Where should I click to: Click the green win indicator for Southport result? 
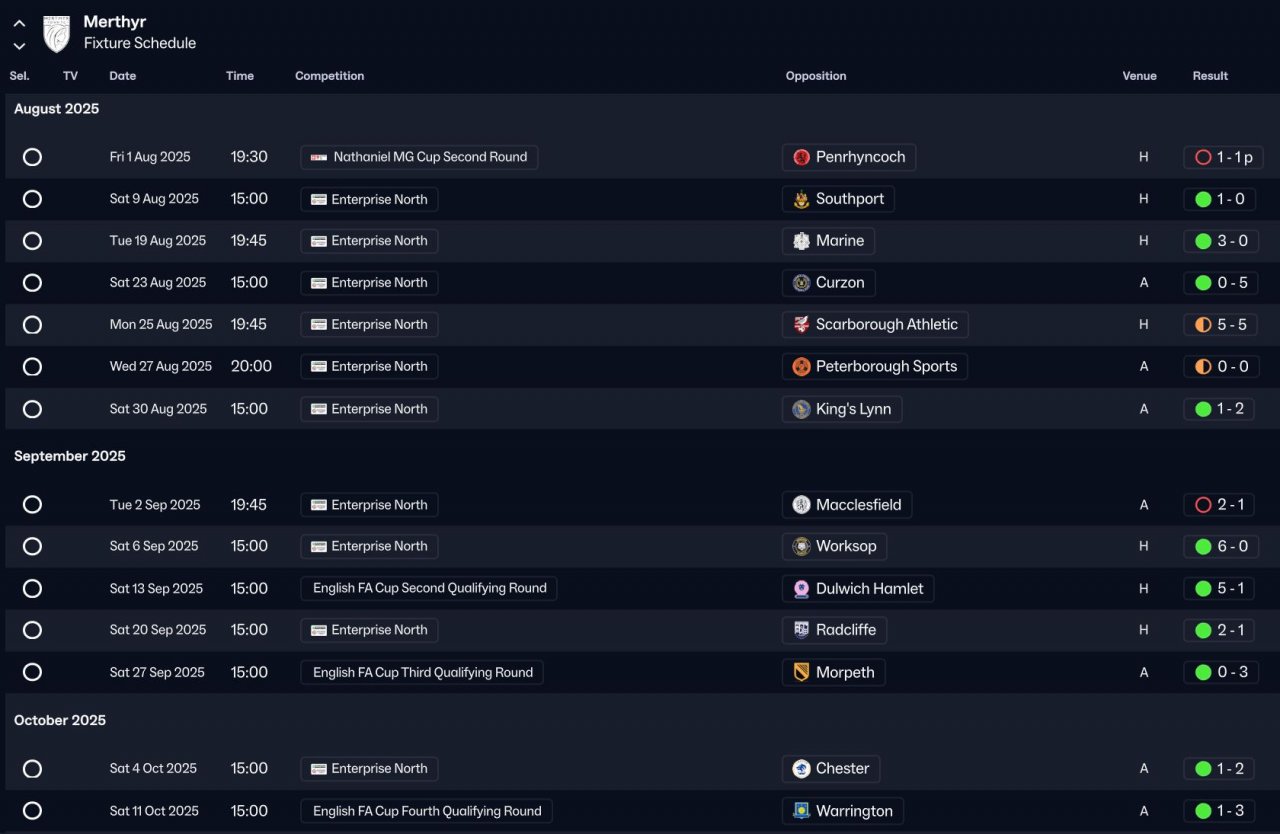(x=1203, y=199)
